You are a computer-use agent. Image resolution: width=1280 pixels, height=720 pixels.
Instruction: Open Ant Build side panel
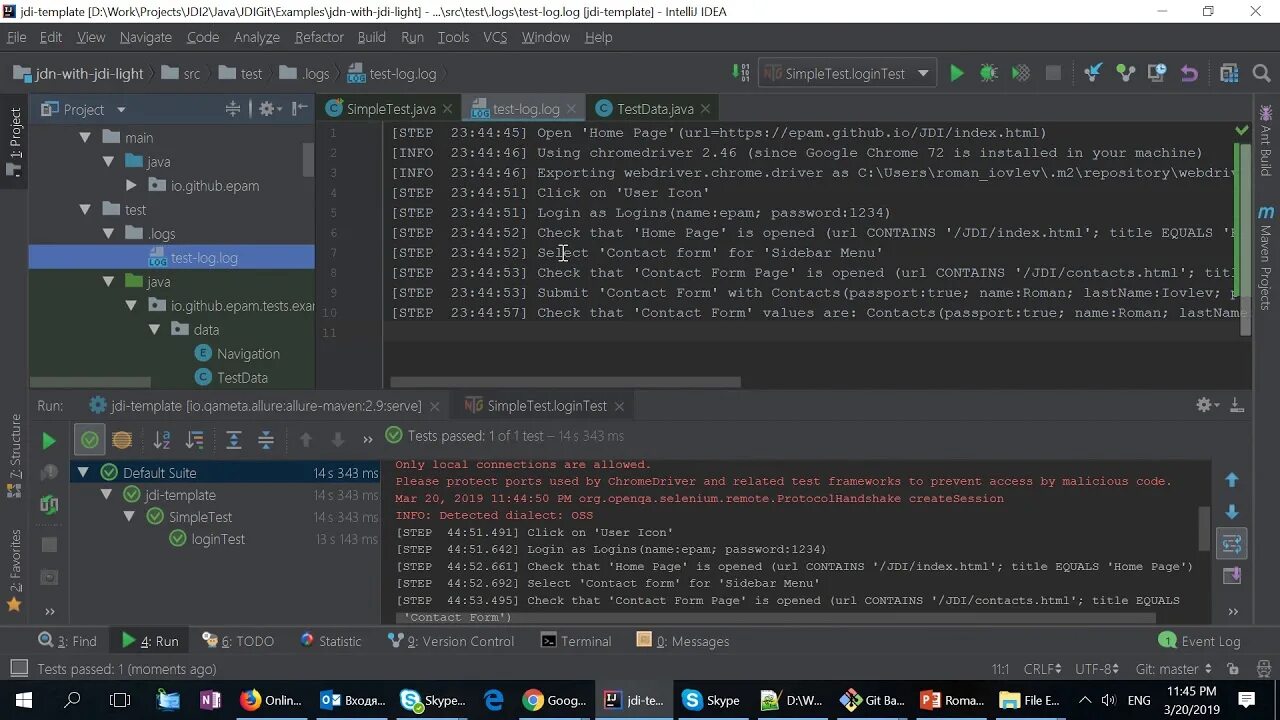1266,142
